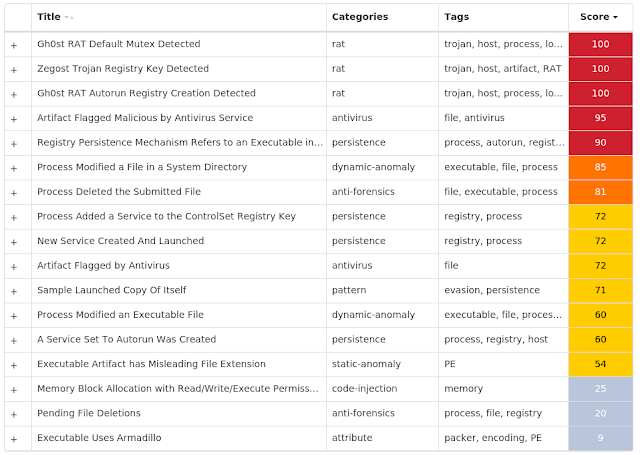640x455 pixels.
Task: Click the code-injection category cell
Action: tap(364, 388)
